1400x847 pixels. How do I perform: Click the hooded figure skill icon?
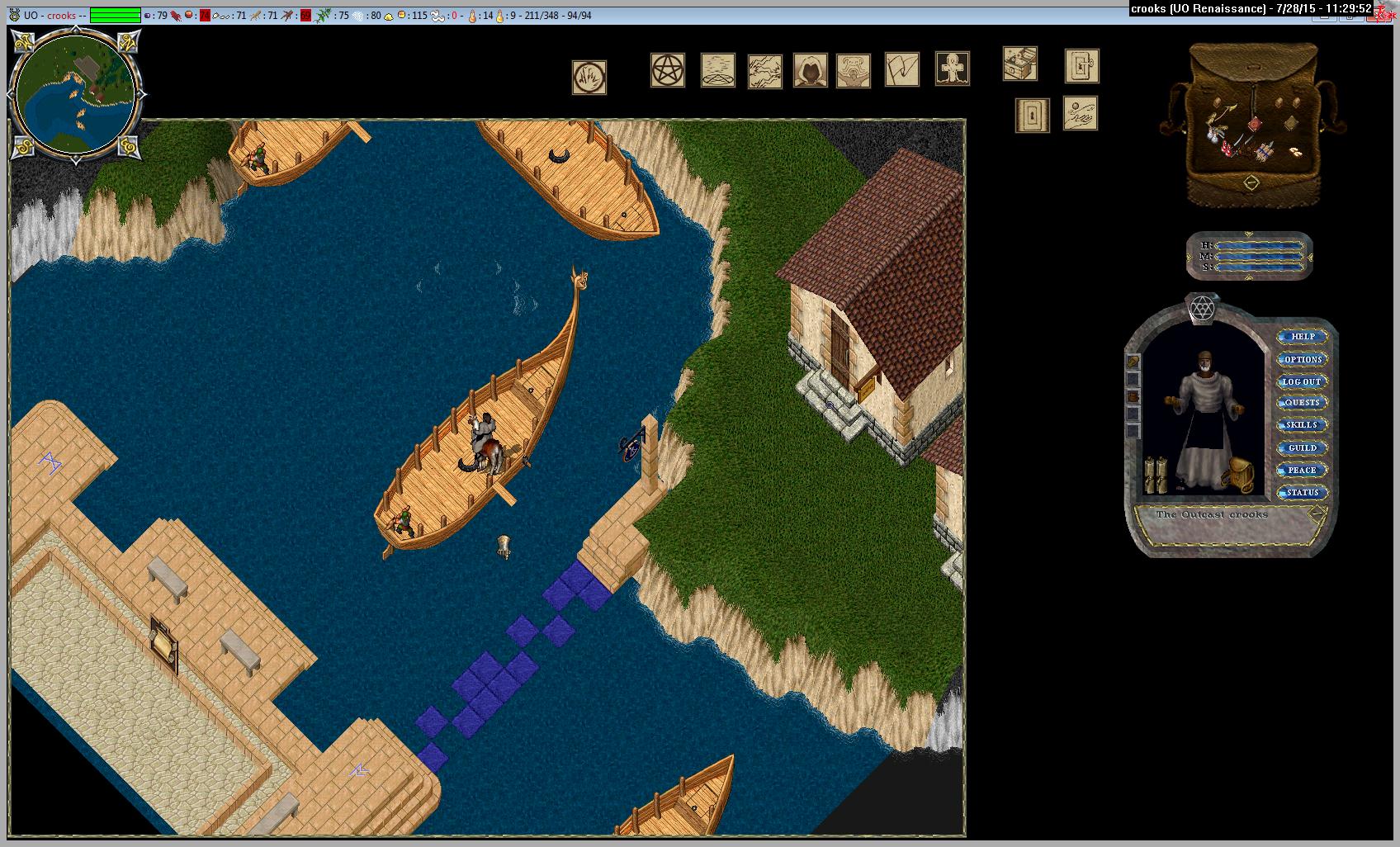click(x=811, y=70)
